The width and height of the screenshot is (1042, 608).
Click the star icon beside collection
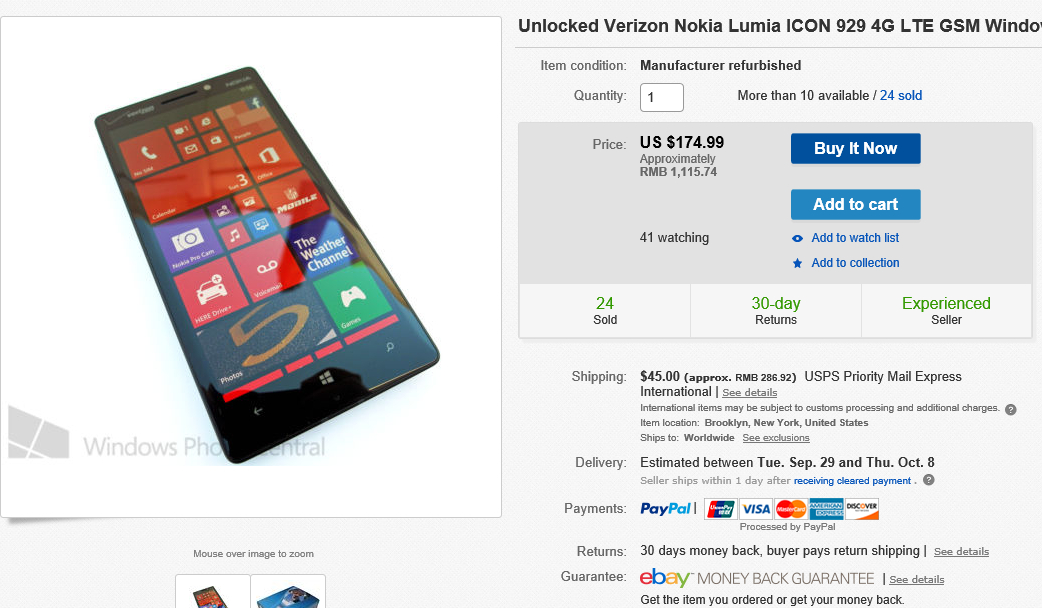(797, 263)
